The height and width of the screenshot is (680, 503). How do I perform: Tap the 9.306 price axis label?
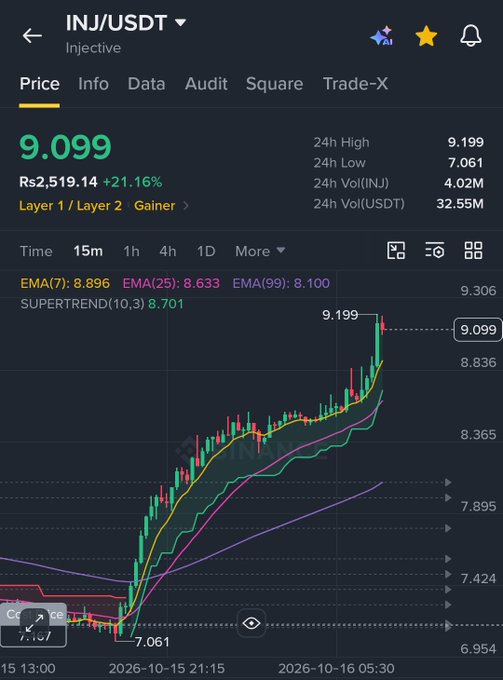(x=478, y=291)
